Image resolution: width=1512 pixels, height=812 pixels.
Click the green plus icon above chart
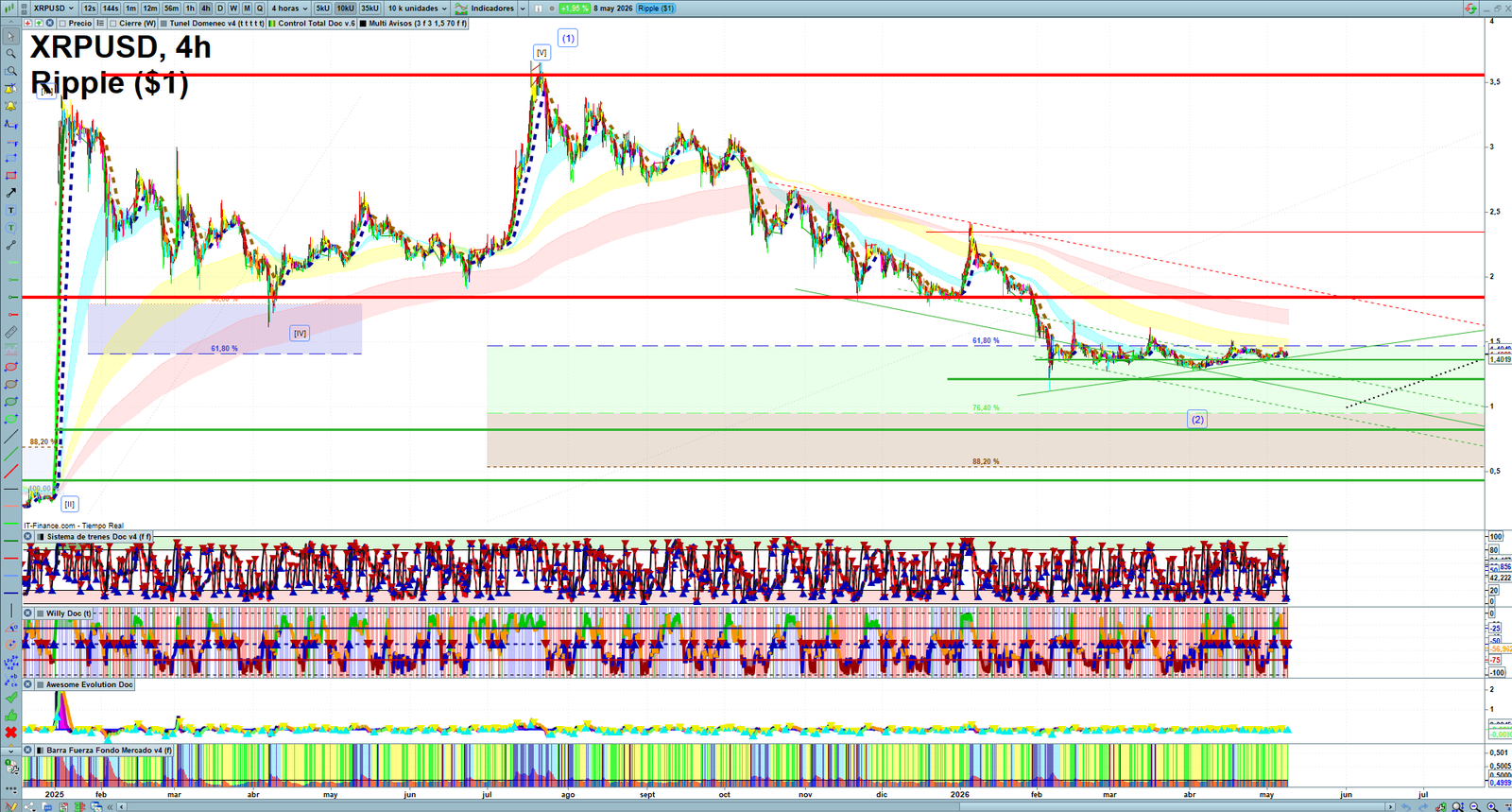coord(39,23)
